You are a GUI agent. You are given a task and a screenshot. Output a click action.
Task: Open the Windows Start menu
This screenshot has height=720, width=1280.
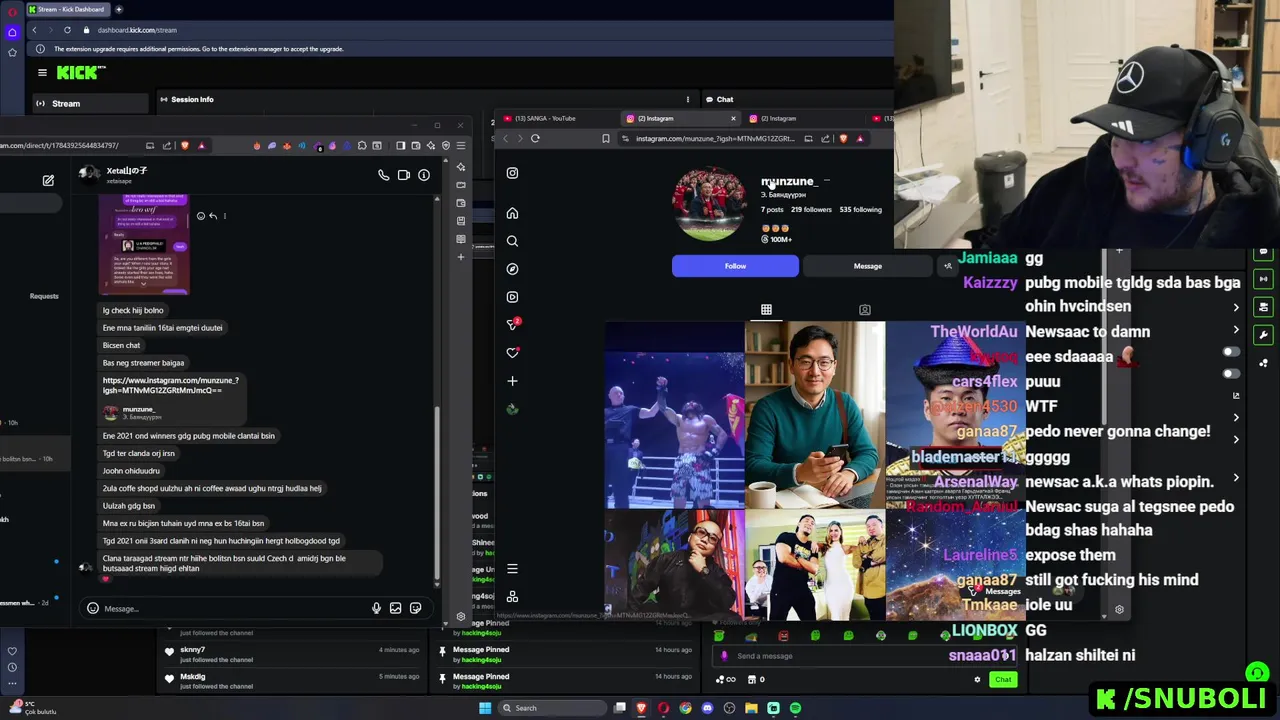pos(485,708)
